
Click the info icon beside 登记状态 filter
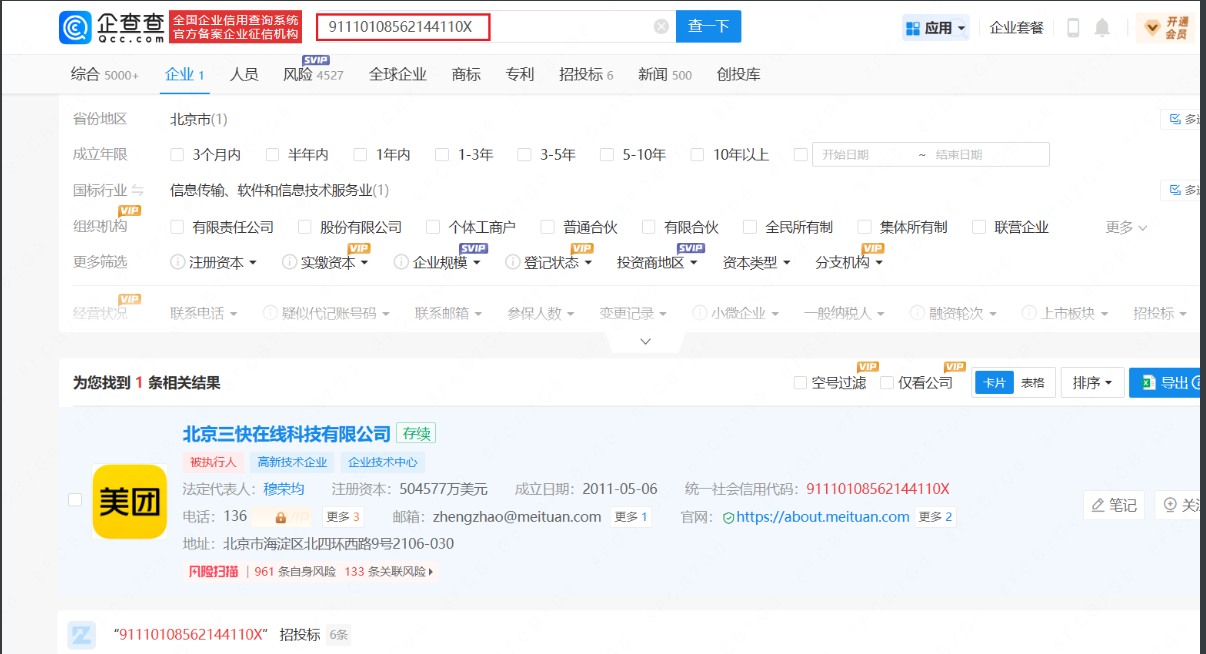pyautogui.click(x=513, y=262)
